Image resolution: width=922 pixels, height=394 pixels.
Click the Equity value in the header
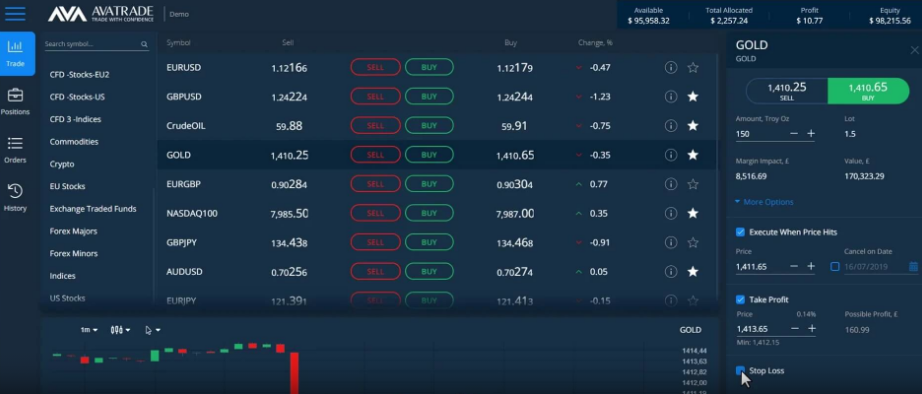890,21
